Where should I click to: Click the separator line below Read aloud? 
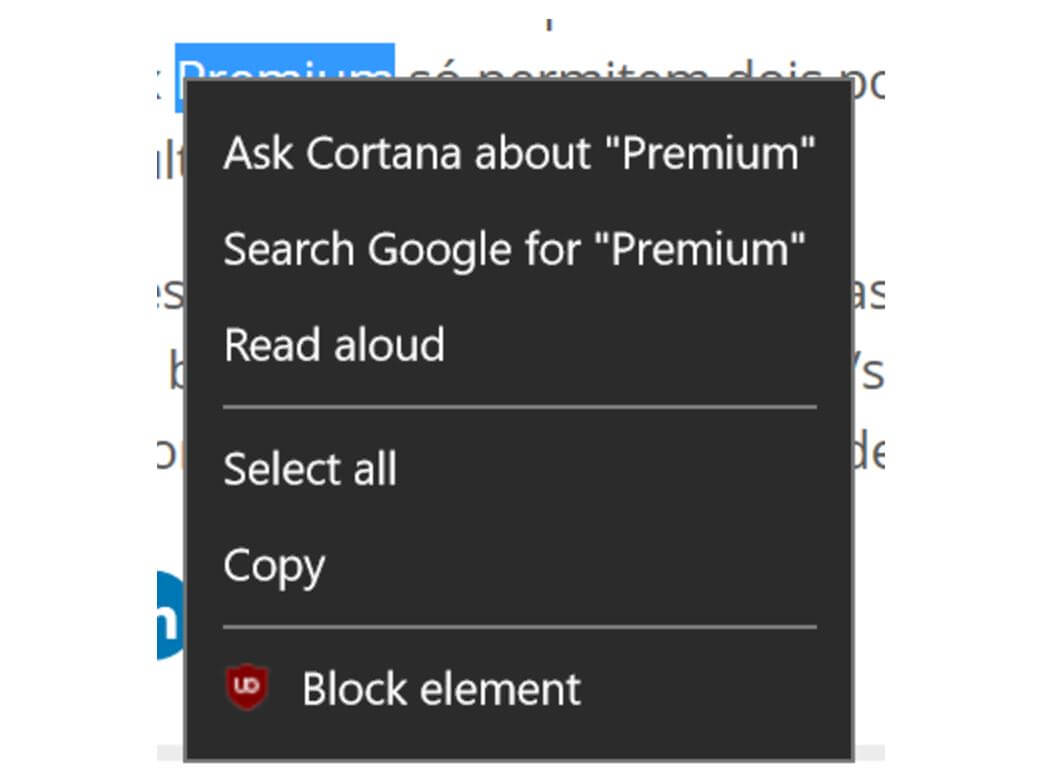coord(519,407)
